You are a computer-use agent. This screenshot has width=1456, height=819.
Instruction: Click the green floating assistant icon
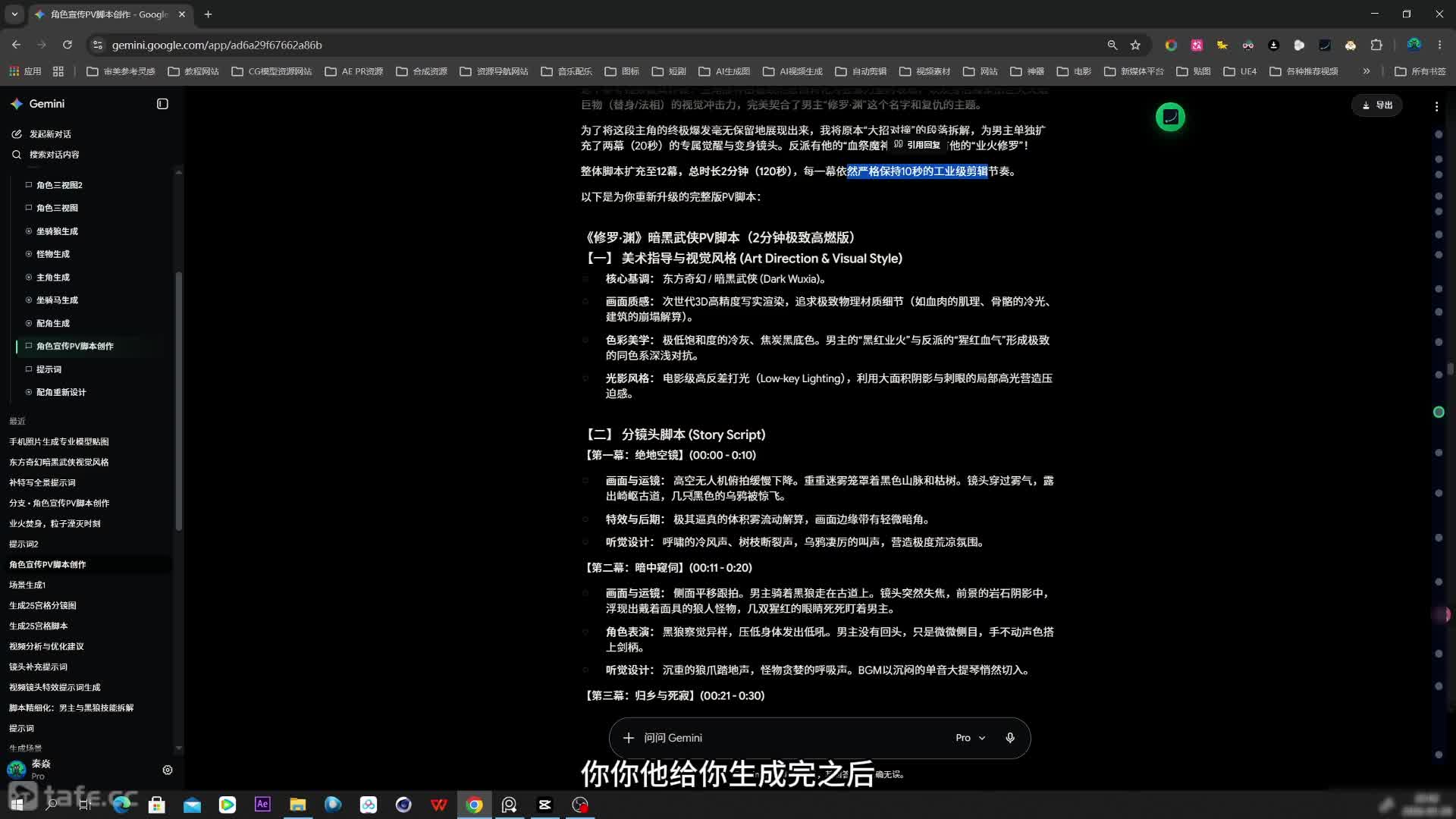coord(1170,117)
